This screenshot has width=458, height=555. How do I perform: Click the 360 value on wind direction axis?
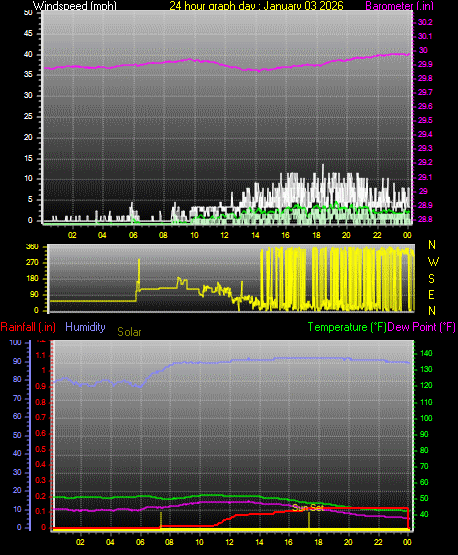click(x=32, y=247)
